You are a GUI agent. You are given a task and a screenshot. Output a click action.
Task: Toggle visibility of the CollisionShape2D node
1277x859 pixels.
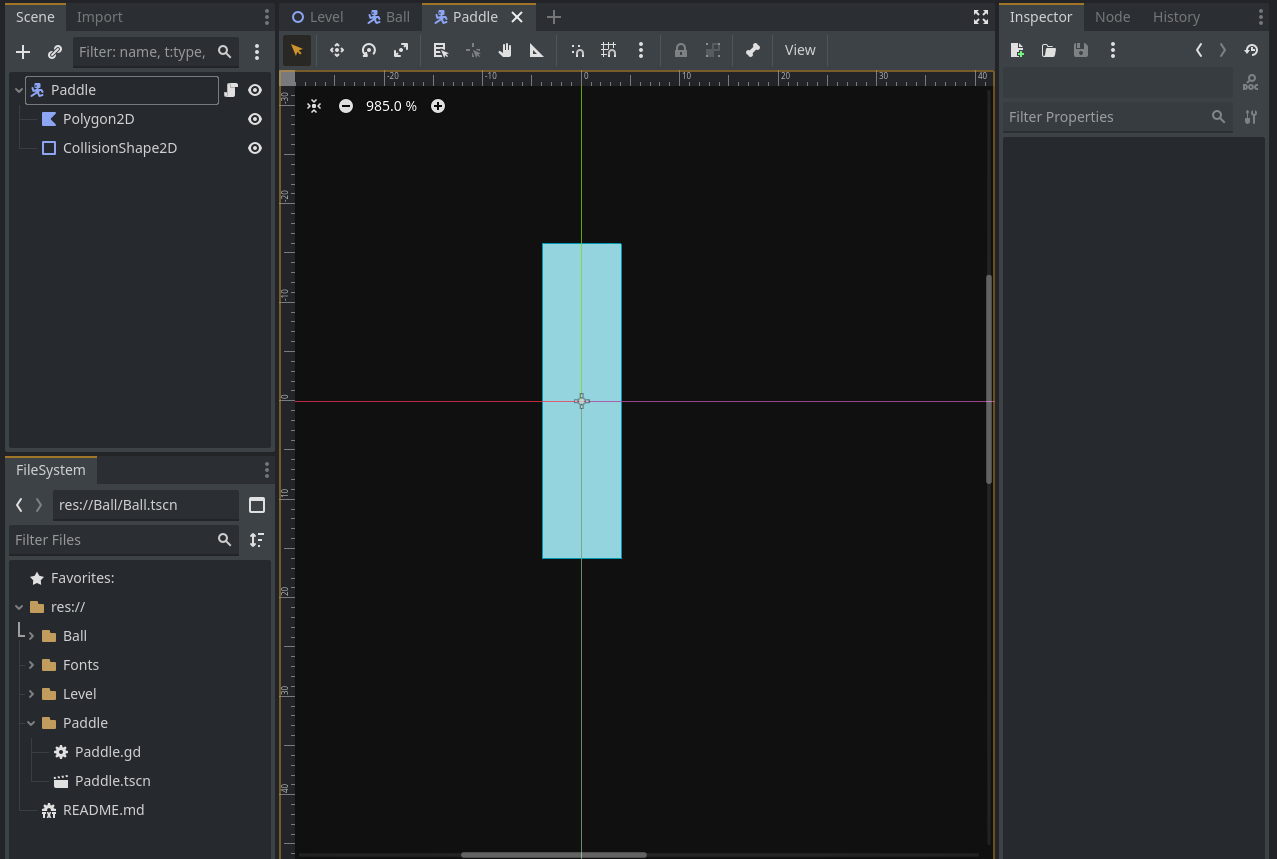click(x=254, y=147)
